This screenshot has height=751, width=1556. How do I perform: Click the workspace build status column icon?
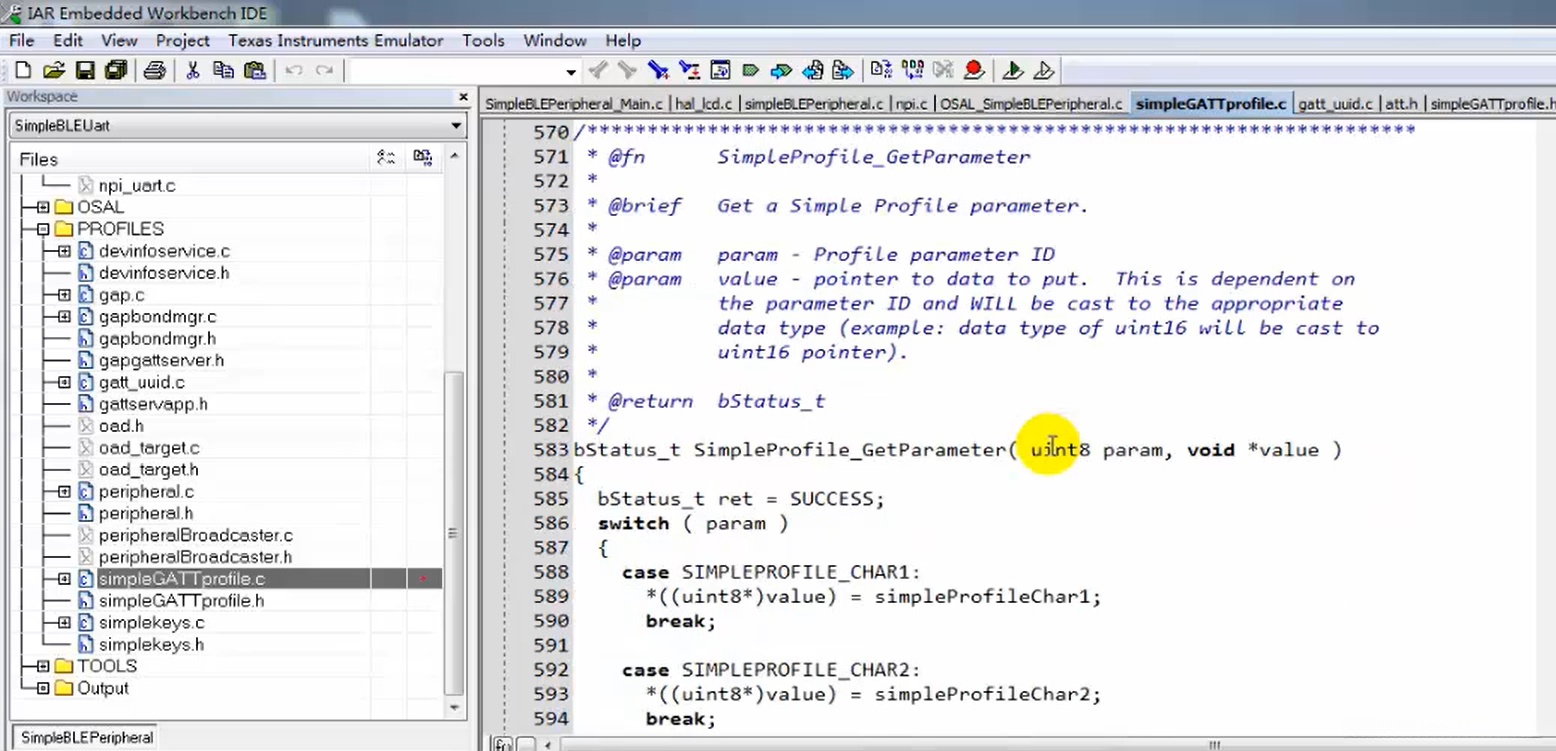(423, 158)
